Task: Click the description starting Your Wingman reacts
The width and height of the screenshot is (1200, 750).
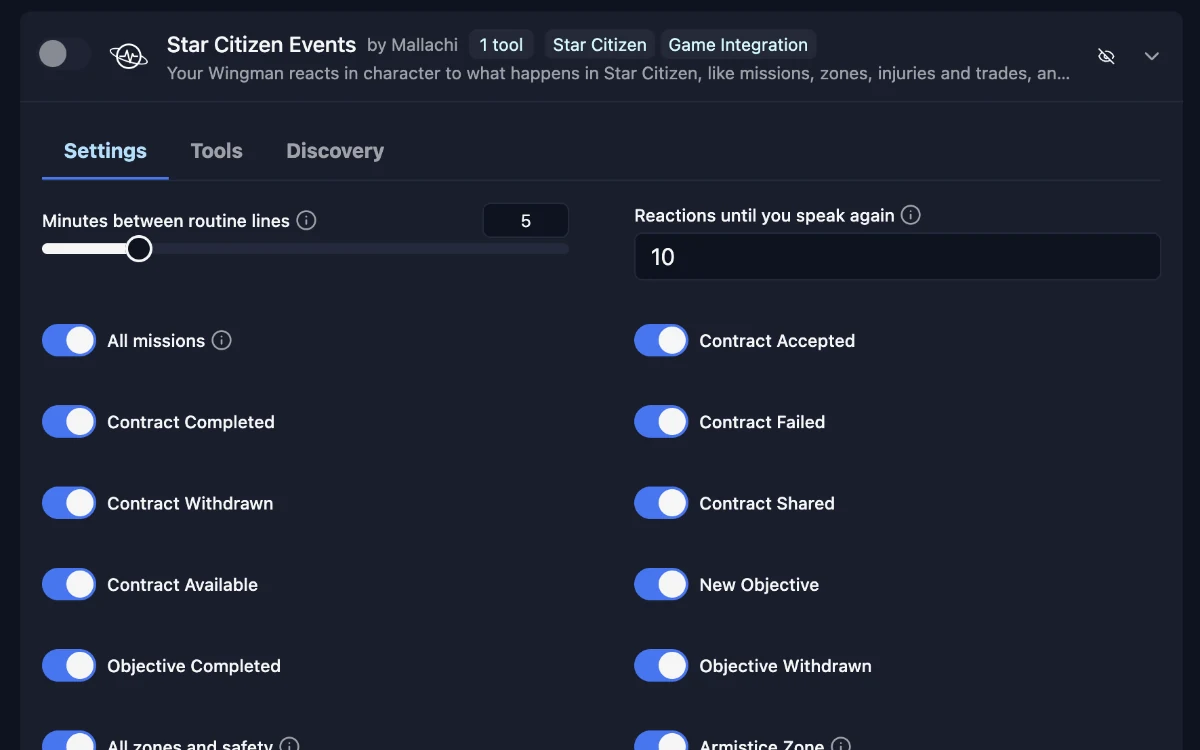Action: pyautogui.click(x=618, y=73)
